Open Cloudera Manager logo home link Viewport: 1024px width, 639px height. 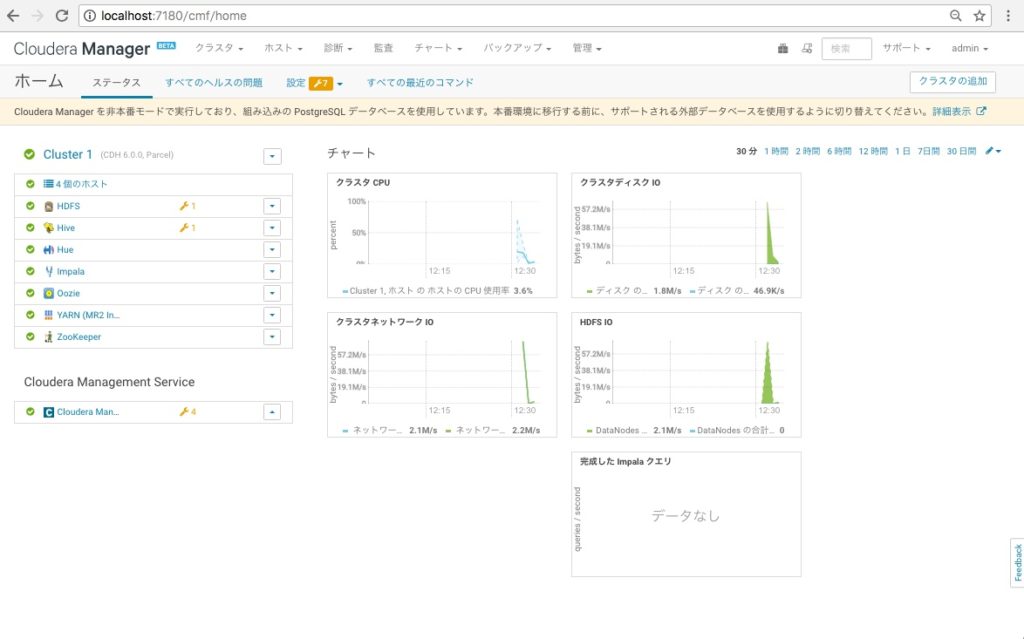[82, 49]
